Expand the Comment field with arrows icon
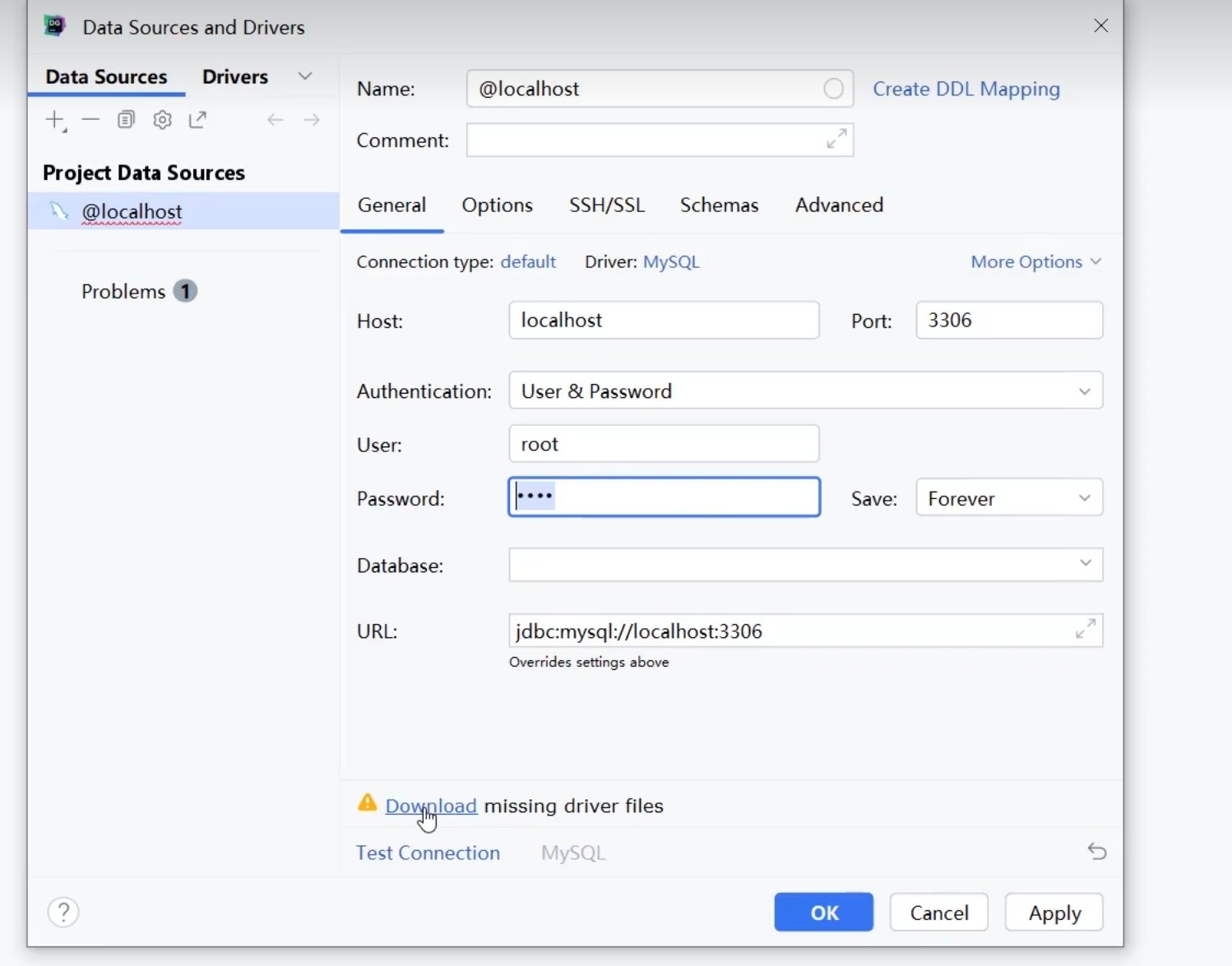 (836, 140)
